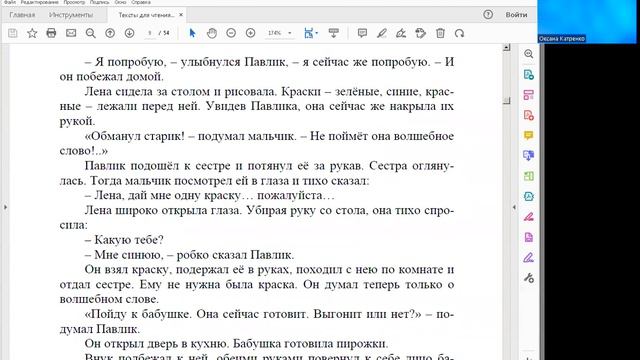Click the trash delete icon
This screenshot has width=640, height=360.
pos(440,33)
